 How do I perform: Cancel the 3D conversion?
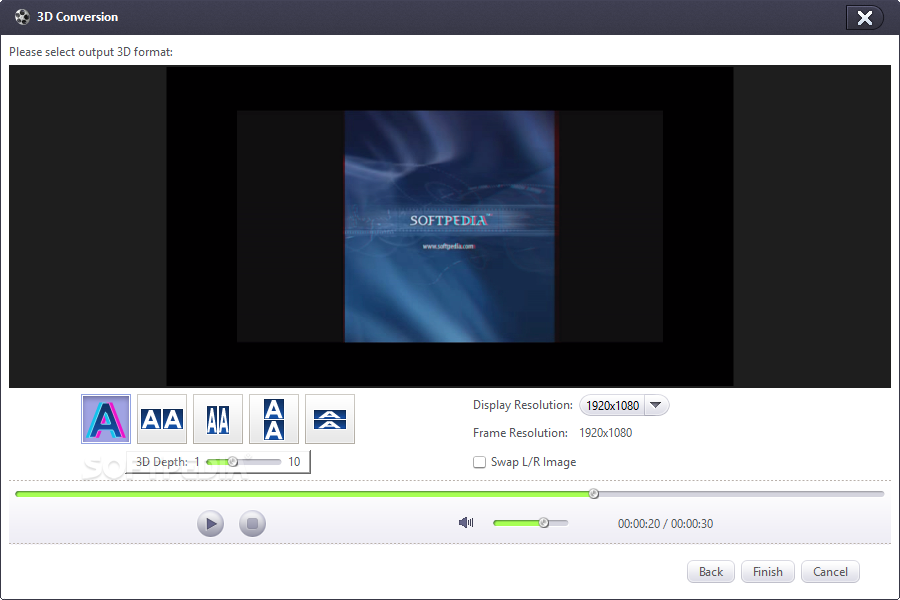830,572
